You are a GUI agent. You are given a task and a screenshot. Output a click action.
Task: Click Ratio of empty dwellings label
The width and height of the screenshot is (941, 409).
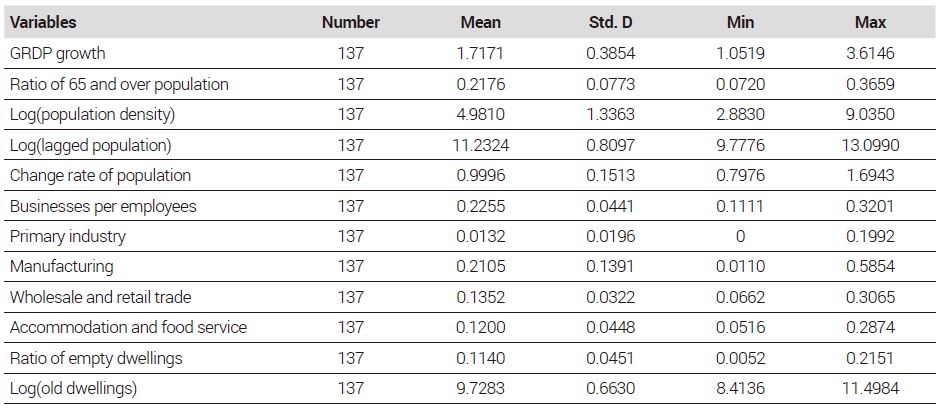tap(96, 358)
